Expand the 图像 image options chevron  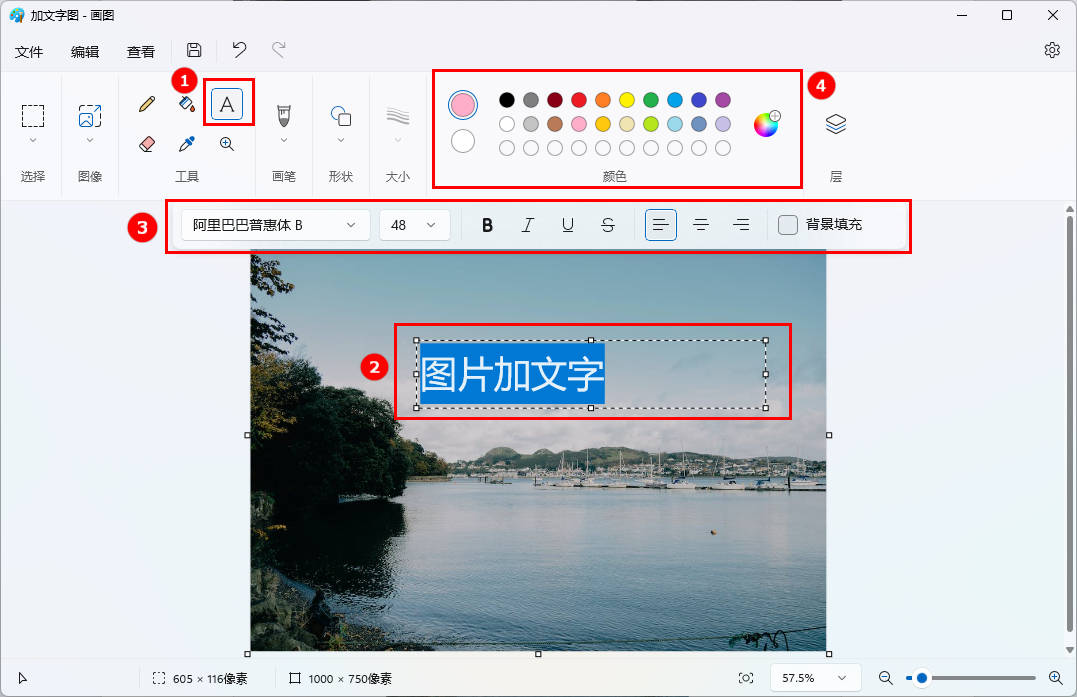[90, 141]
